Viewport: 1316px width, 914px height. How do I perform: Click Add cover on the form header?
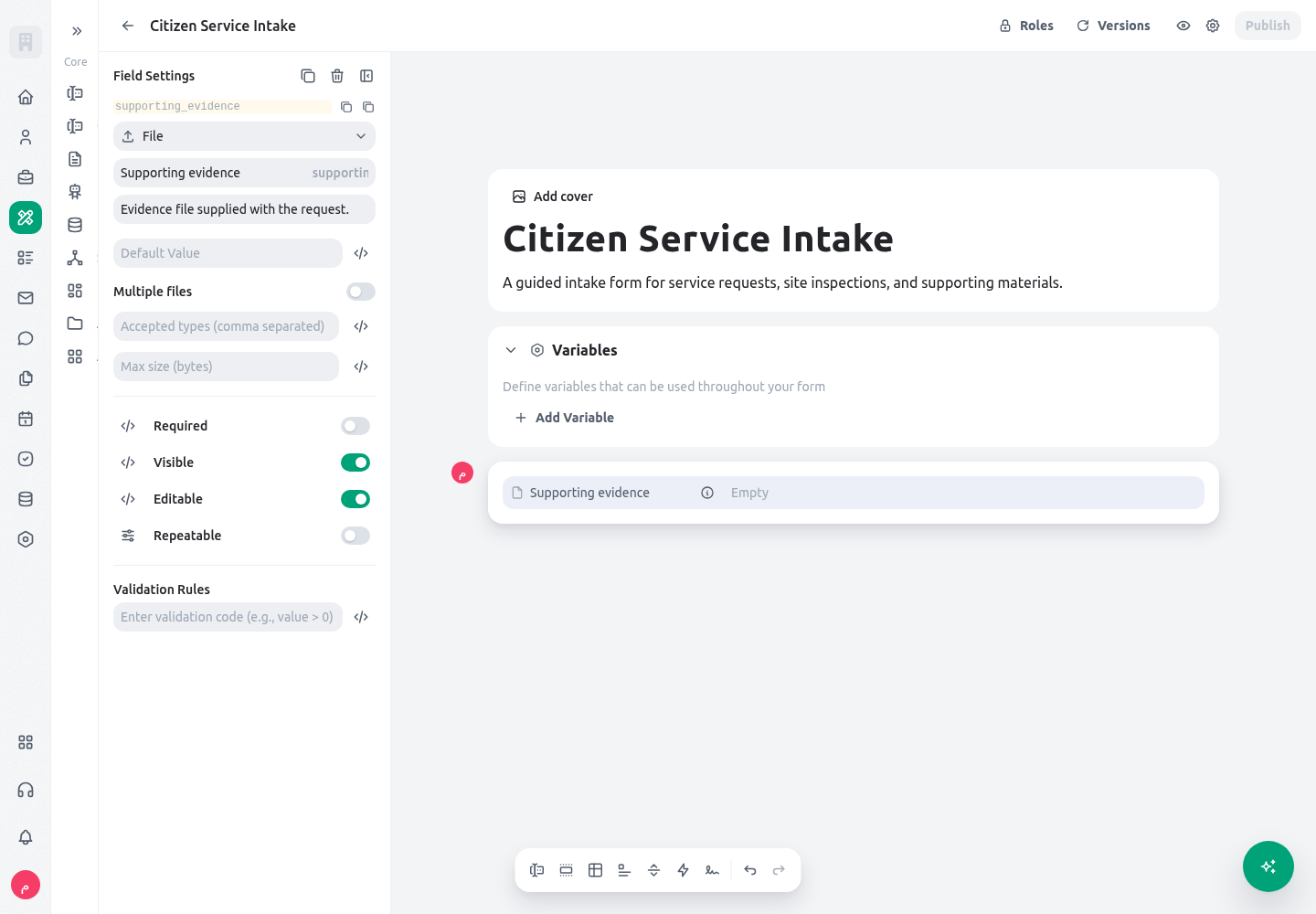(x=553, y=197)
